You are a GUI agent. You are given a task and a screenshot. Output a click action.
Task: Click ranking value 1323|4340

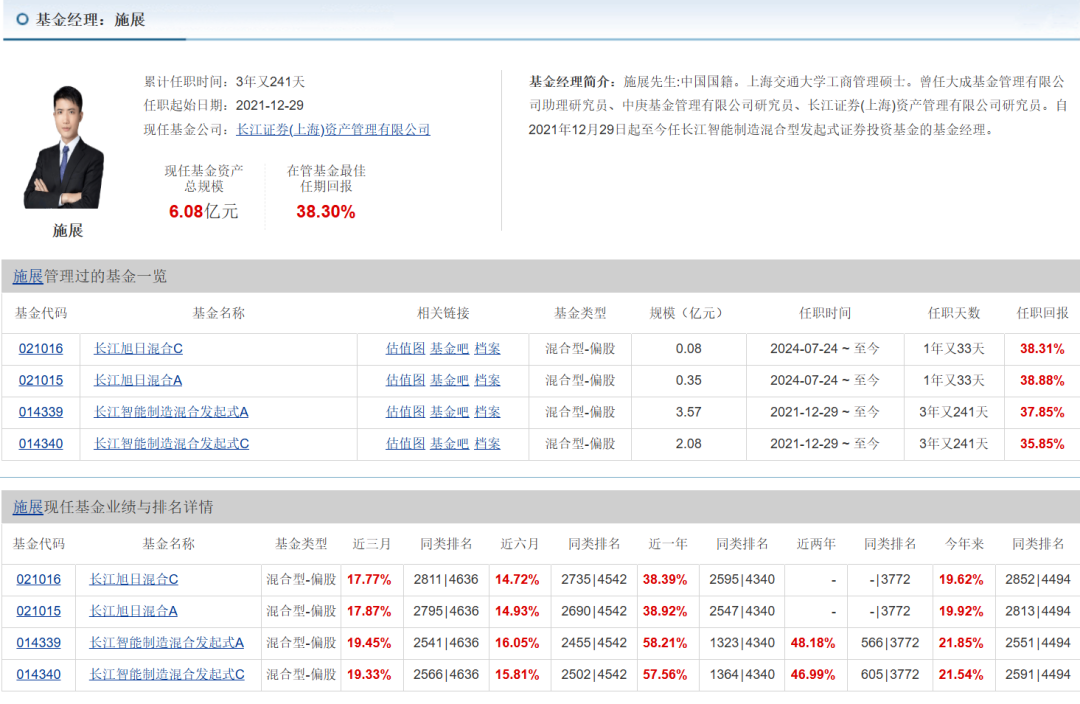tap(742, 643)
